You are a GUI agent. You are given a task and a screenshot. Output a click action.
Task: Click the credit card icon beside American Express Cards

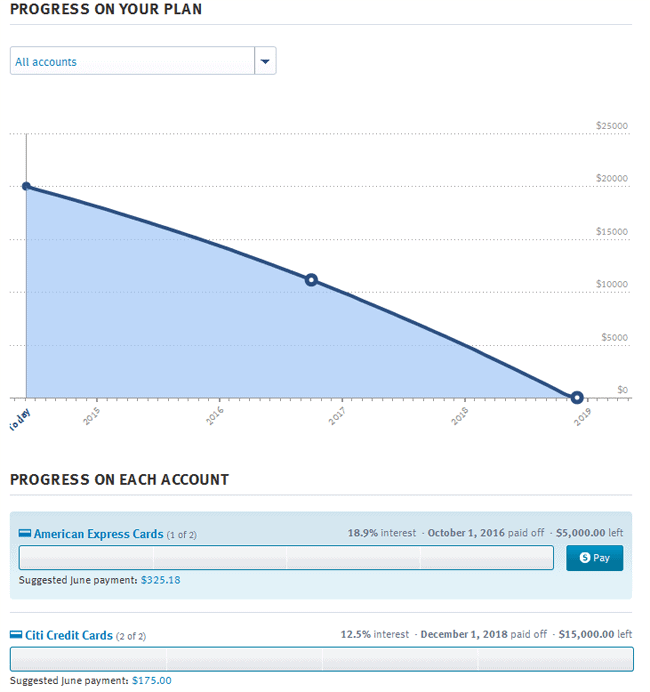25,533
